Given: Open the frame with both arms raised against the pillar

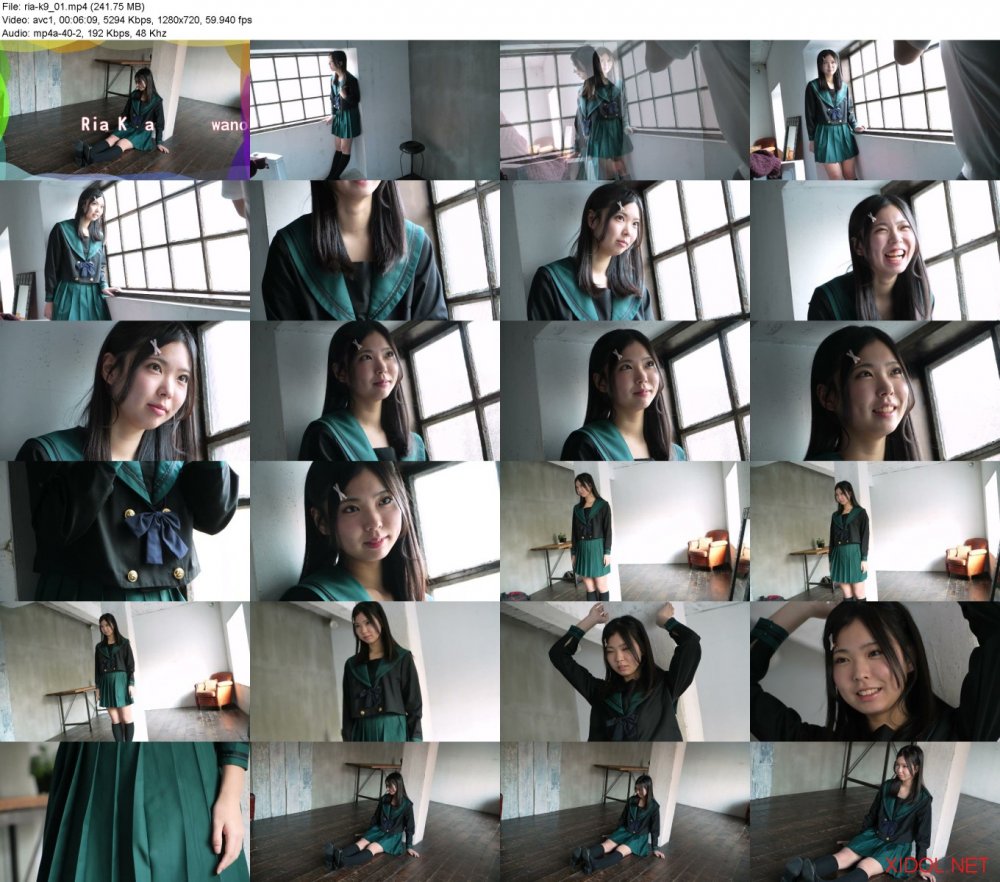Looking at the screenshot, I should pos(625,672).
